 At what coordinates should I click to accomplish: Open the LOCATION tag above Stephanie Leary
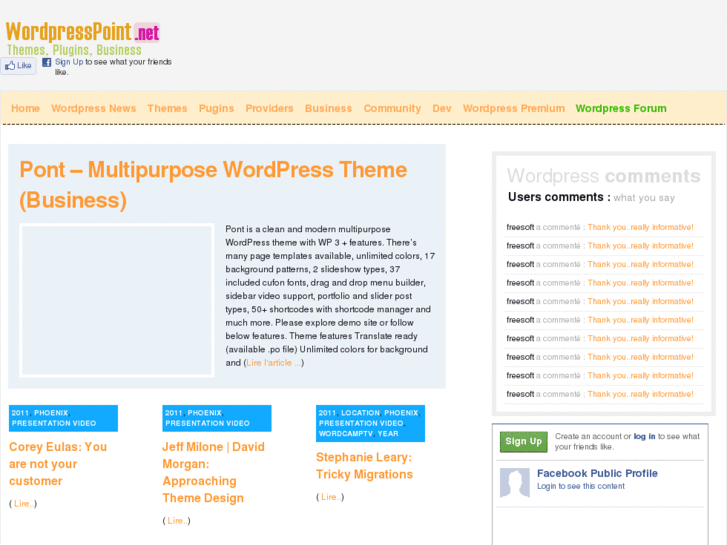point(360,413)
